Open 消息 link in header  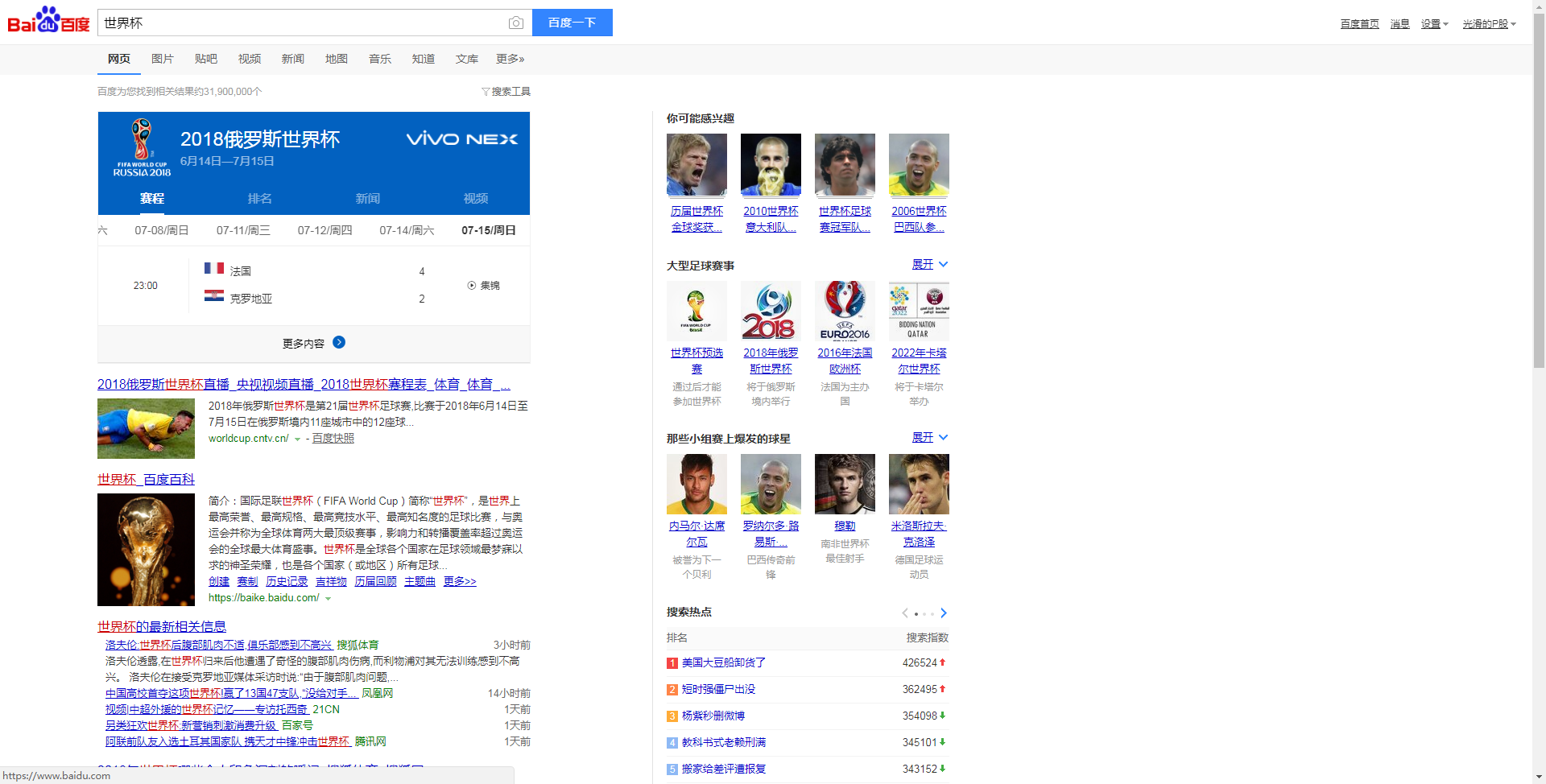(x=1399, y=24)
